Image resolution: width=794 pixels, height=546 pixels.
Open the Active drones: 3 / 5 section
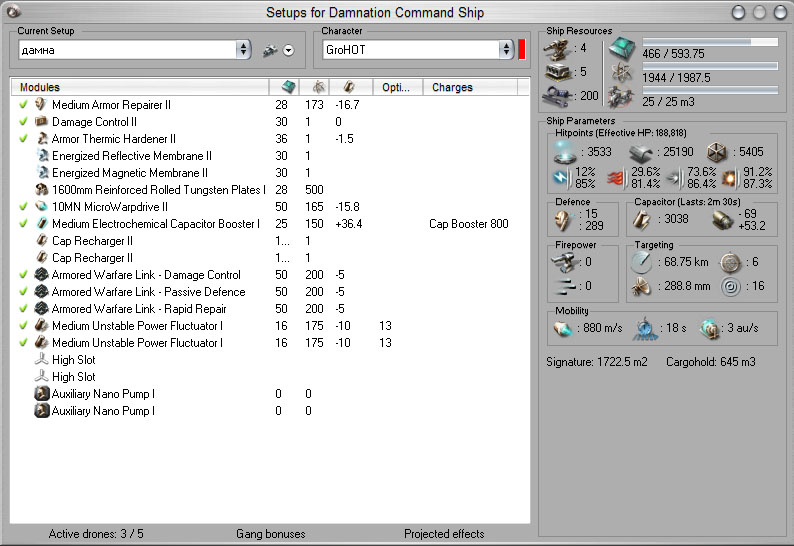96,534
